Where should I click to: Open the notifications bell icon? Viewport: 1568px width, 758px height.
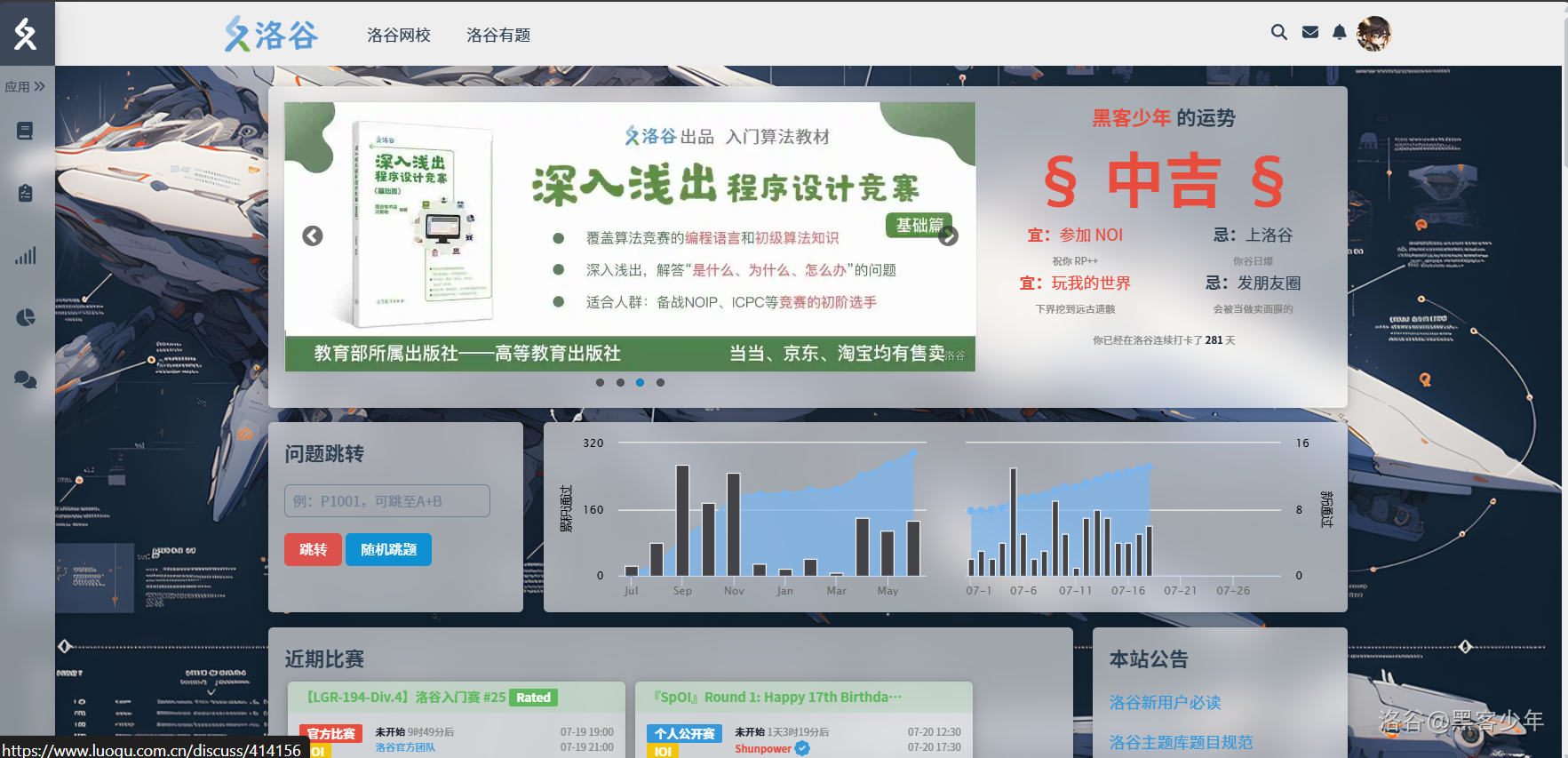tap(1339, 33)
